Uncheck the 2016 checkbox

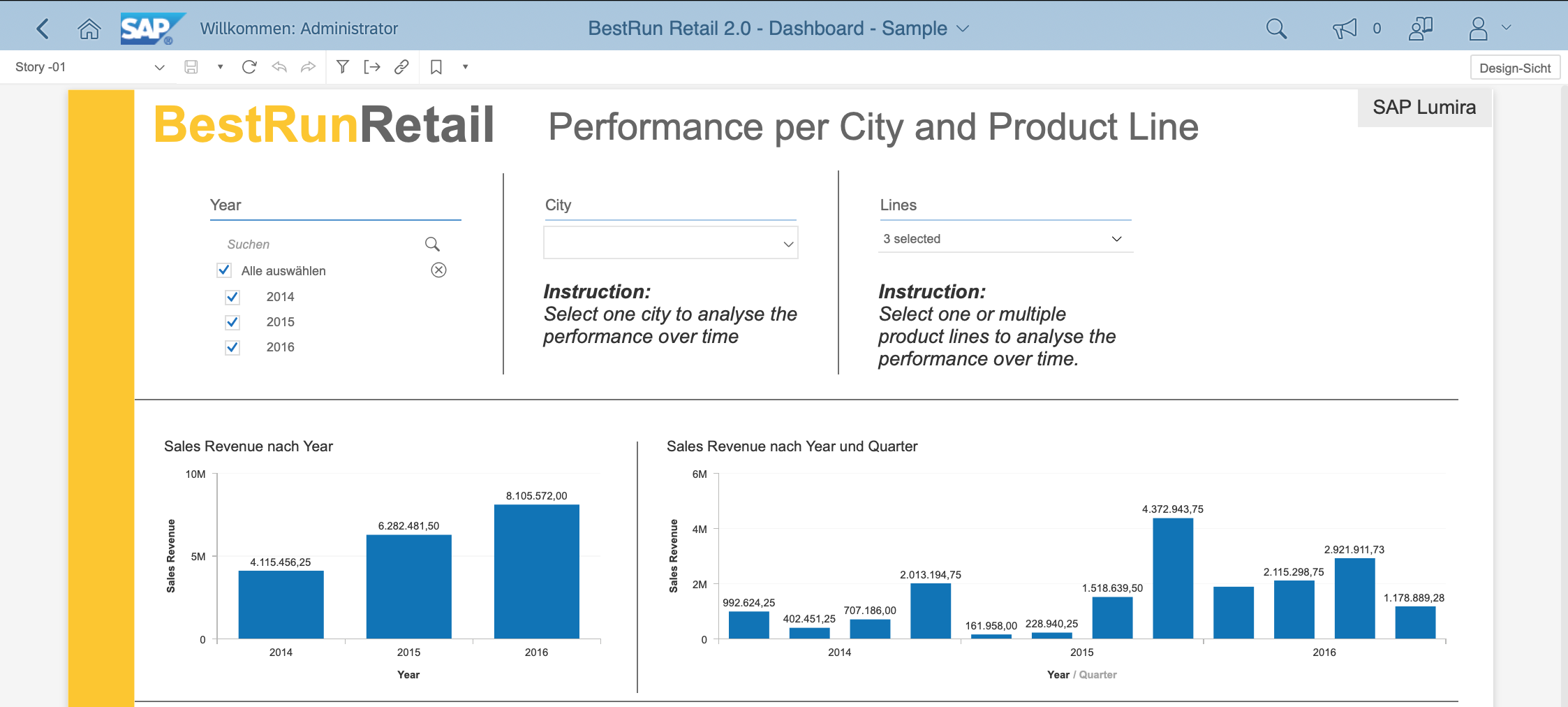coord(232,347)
